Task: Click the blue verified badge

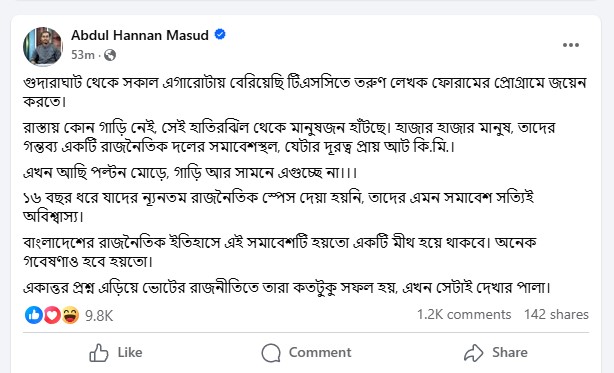Action: coord(220,34)
